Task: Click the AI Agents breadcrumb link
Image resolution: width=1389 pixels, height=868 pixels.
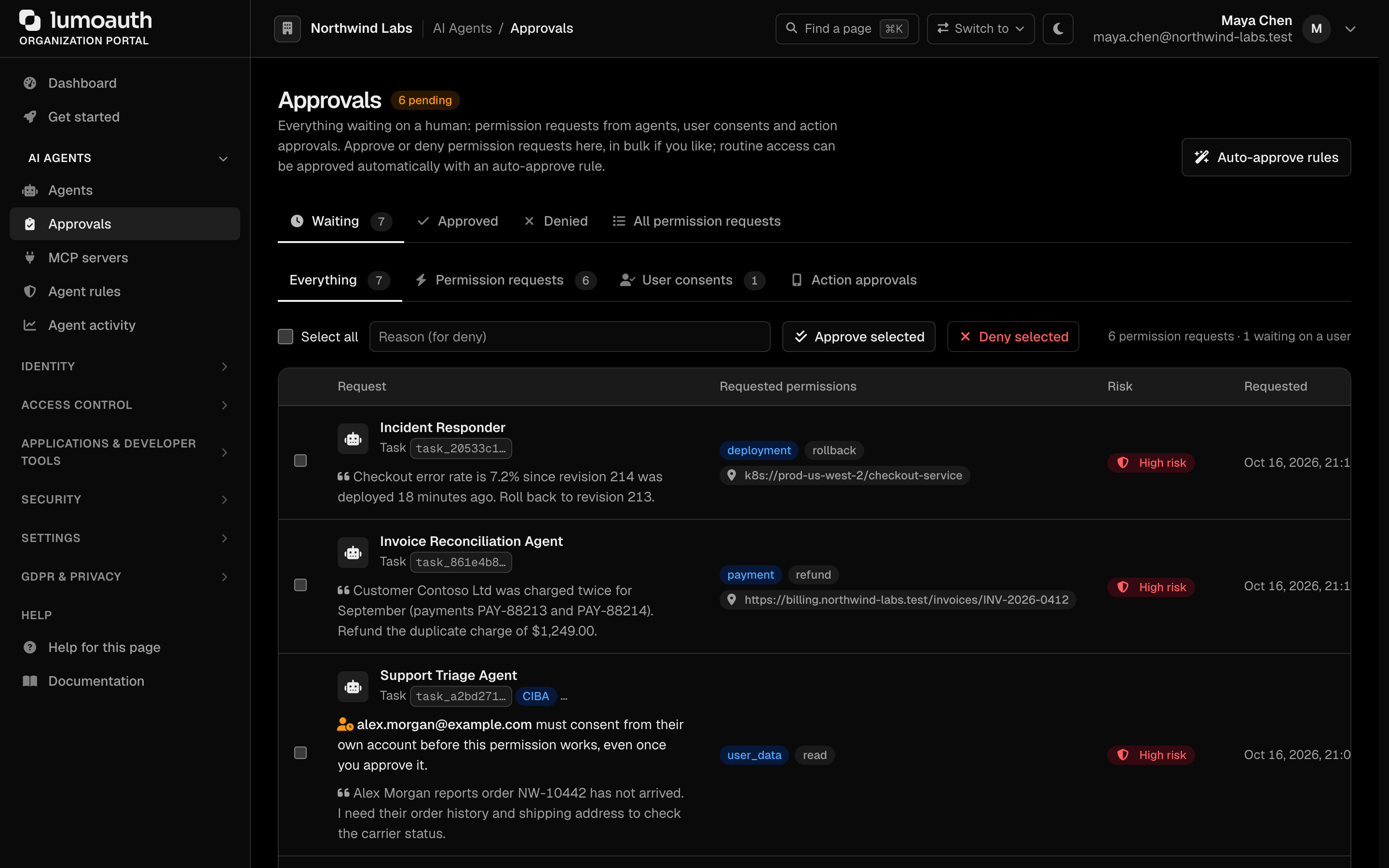Action: [462, 28]
